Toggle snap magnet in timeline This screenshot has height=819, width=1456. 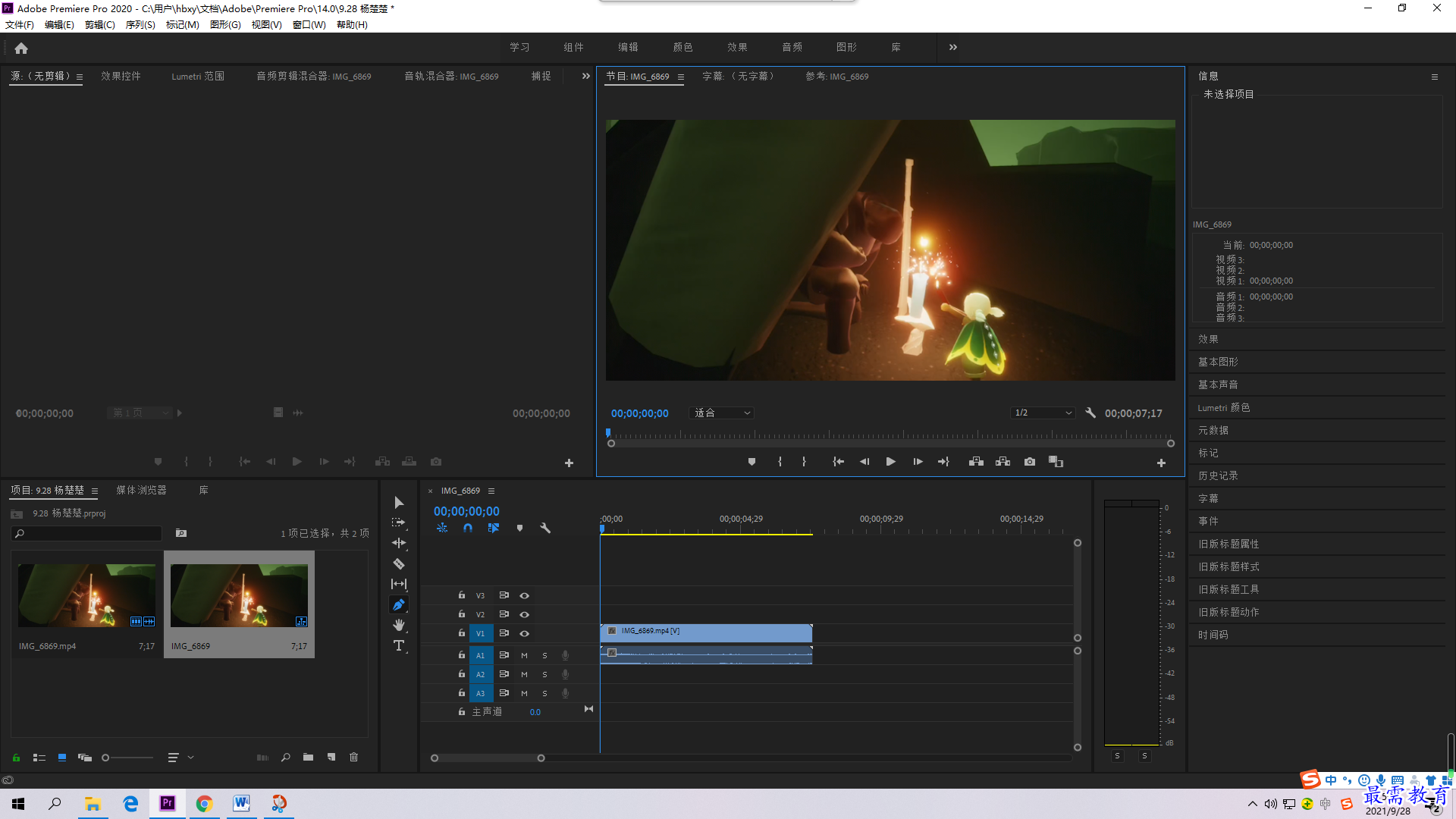468,528
